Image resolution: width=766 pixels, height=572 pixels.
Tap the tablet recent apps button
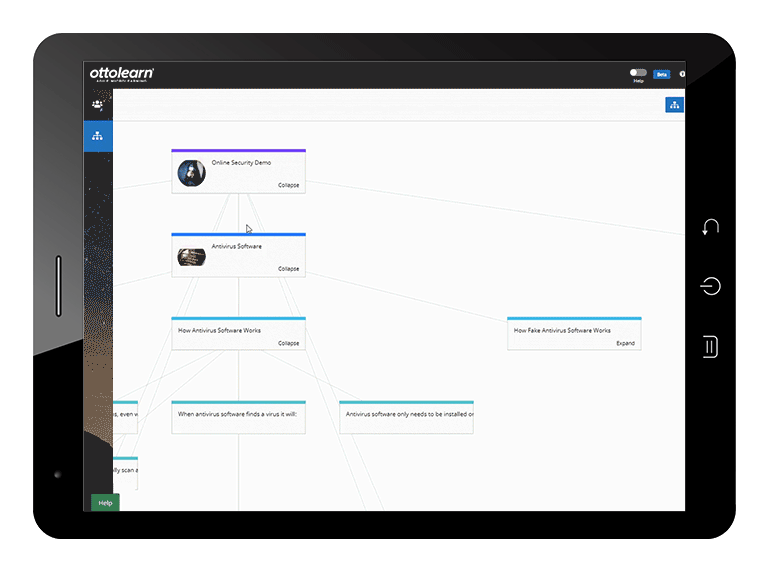click(710, 347)
